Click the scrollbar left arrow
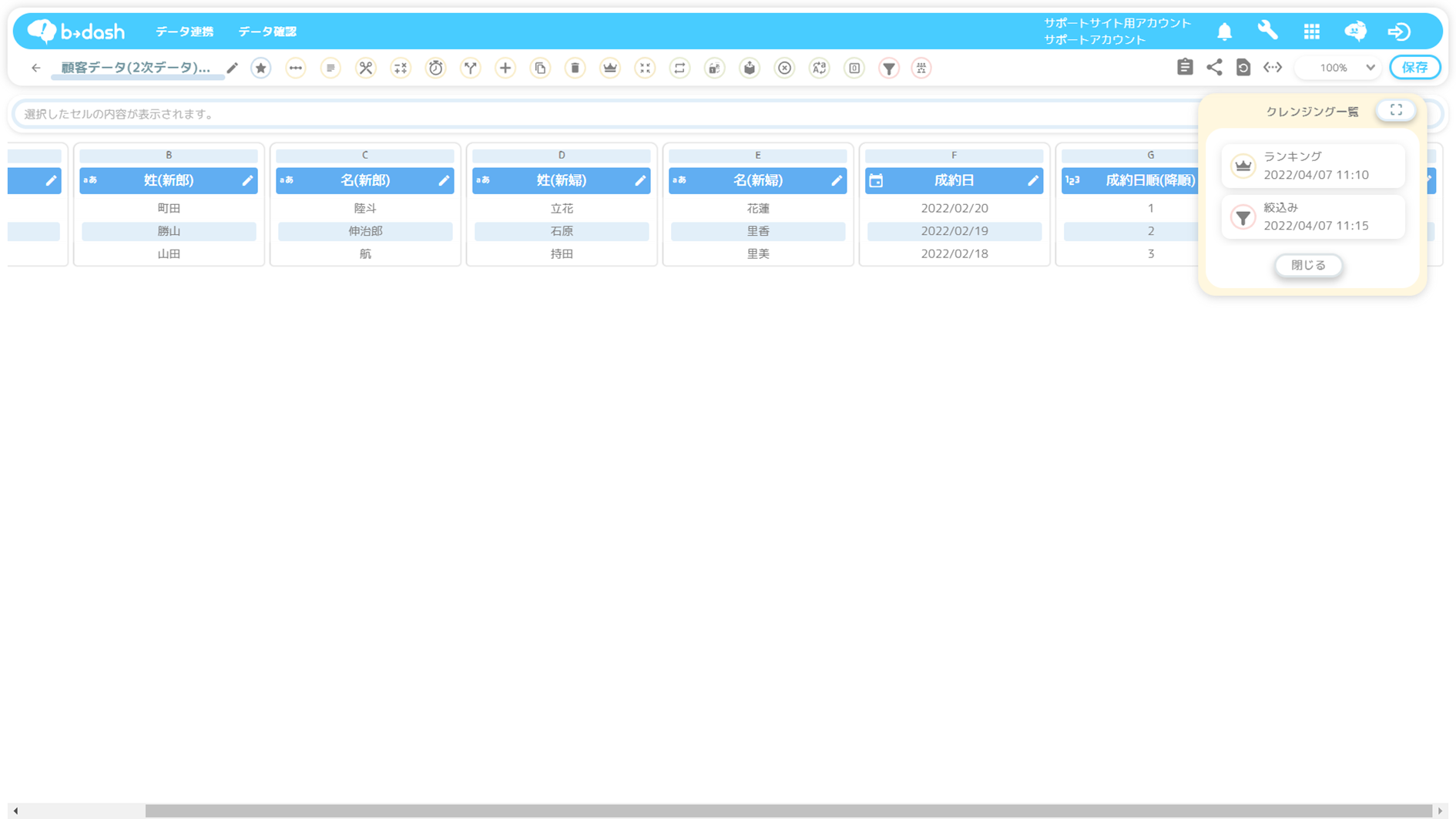 pos(15,811)
